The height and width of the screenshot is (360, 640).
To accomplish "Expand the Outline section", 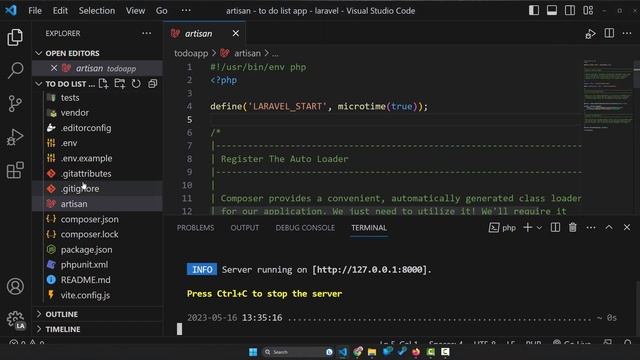I will tap(97, 314).
